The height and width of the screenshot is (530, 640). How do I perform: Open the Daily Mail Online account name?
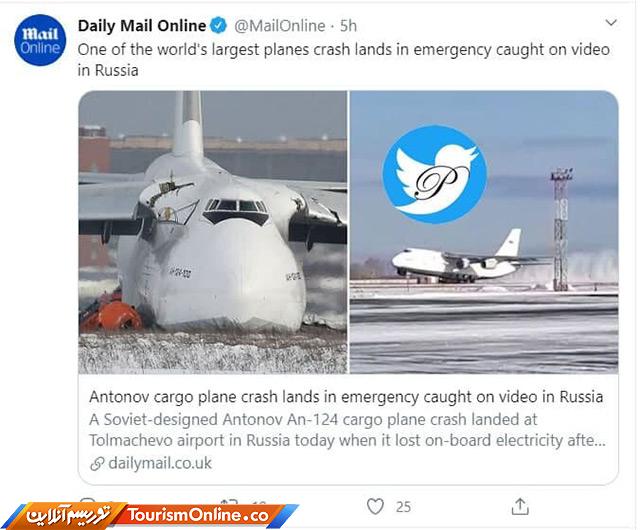pyautogui.click(x=142, y=26)
